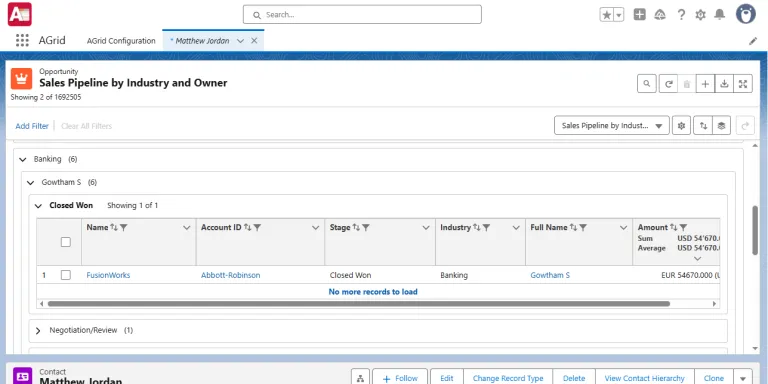
Task: Collapse the Banking group
Action: 22,159
